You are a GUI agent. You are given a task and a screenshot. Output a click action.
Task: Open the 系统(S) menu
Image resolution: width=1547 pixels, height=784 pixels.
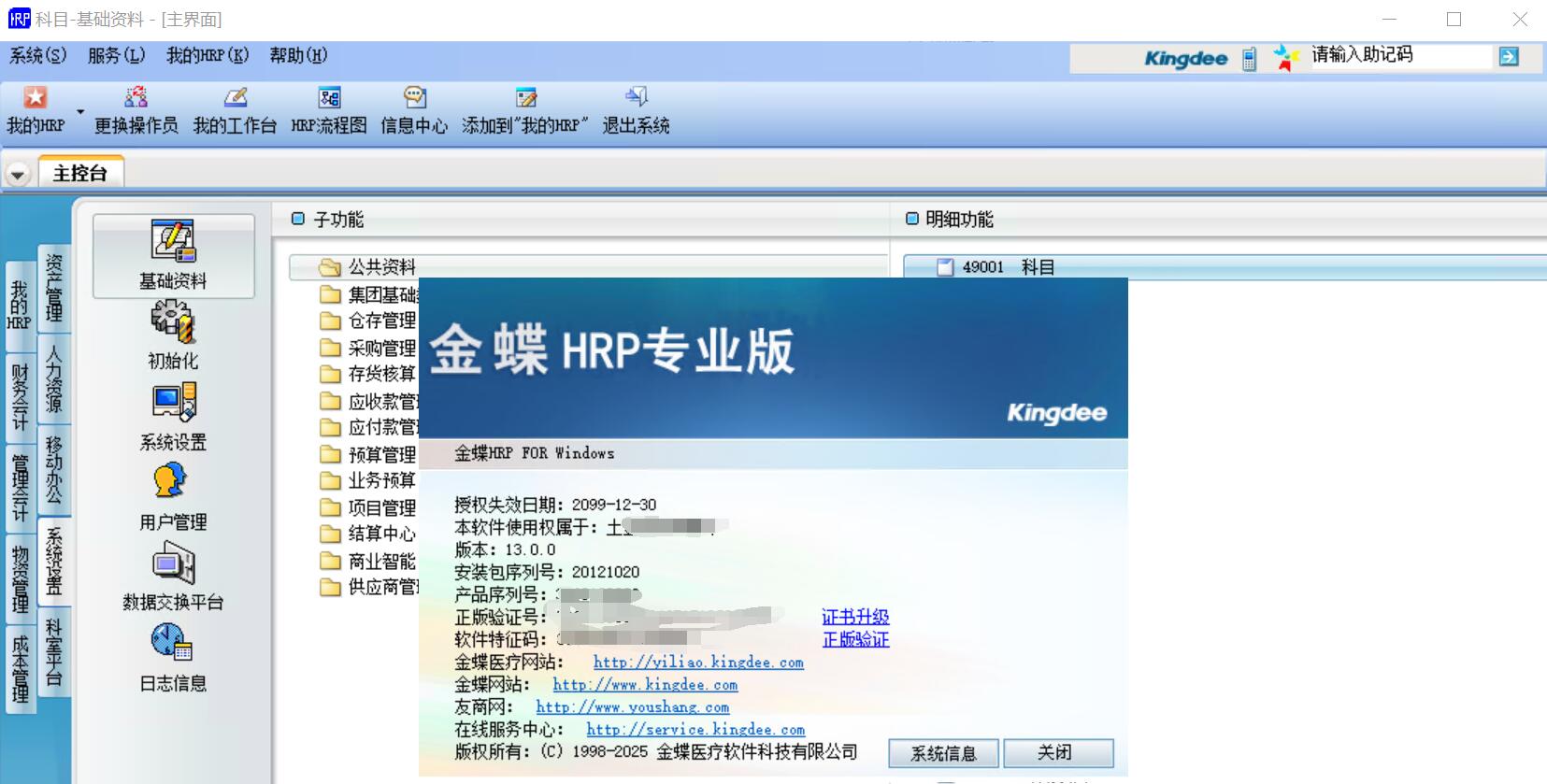coord(38,55)
